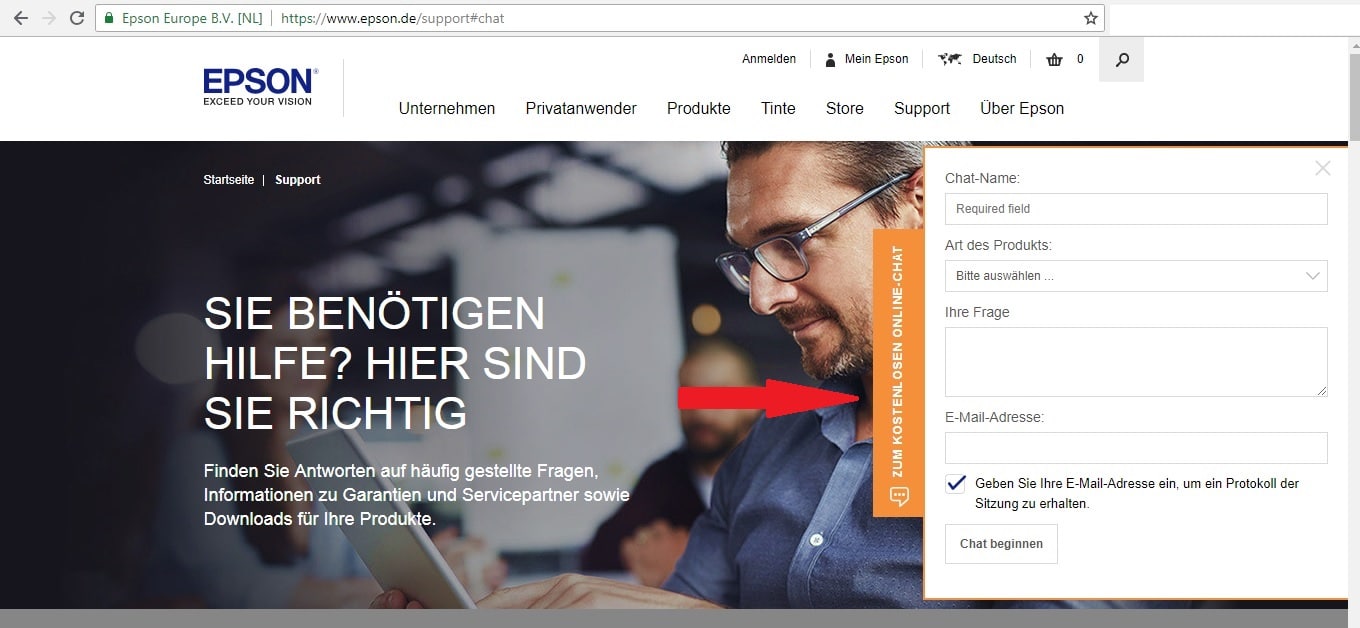Viewport: 1360px width, 628px height.
Task: Open the Produkte menu
Action: tap(699, 108)
